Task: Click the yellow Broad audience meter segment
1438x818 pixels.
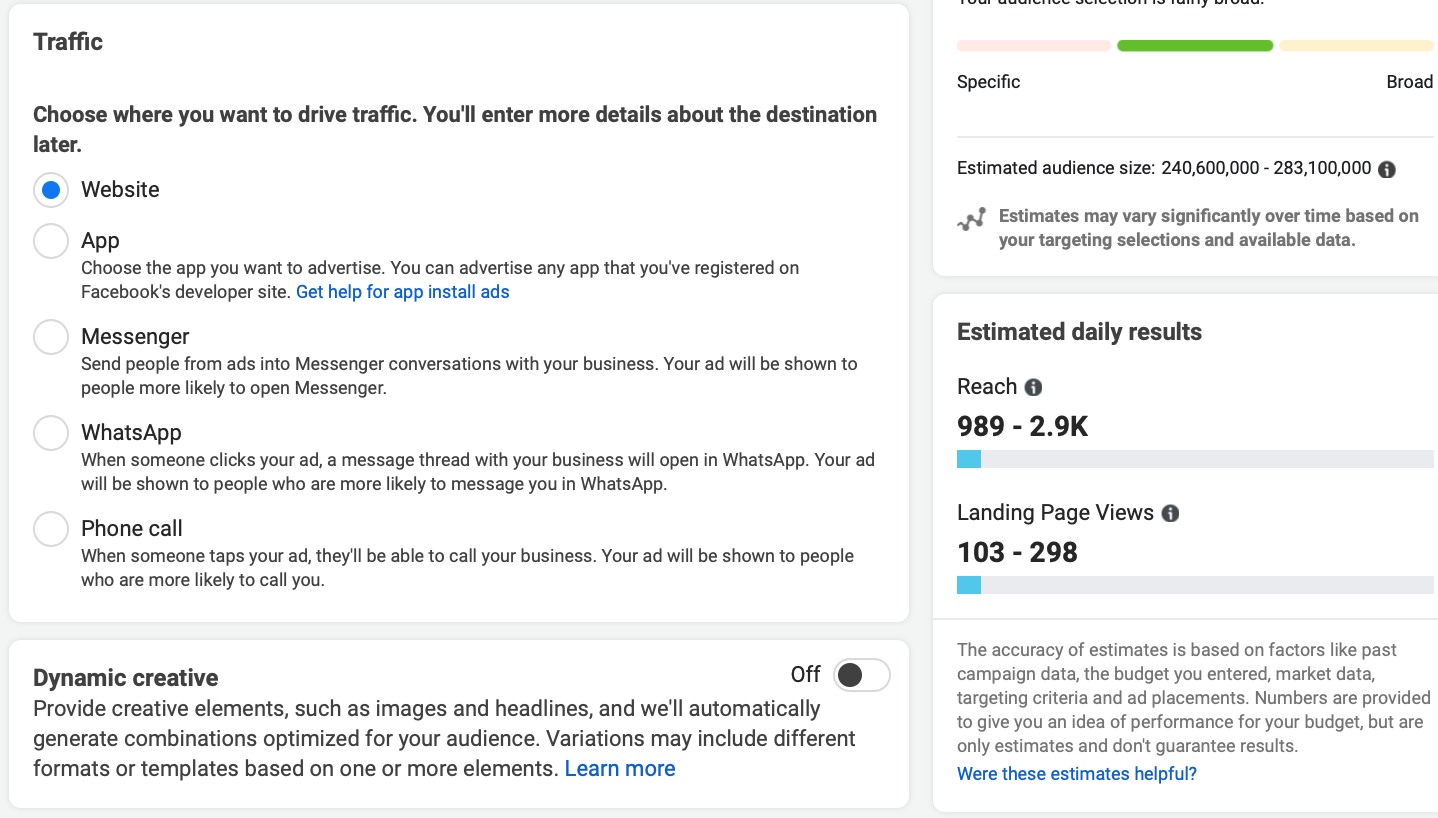Action: [x=1356, y=46]
